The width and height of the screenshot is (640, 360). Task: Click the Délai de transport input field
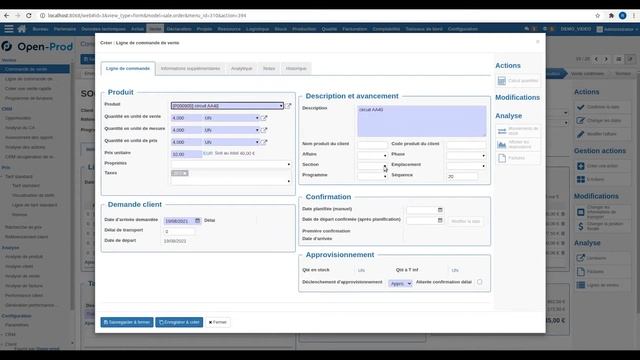[179, 231]
